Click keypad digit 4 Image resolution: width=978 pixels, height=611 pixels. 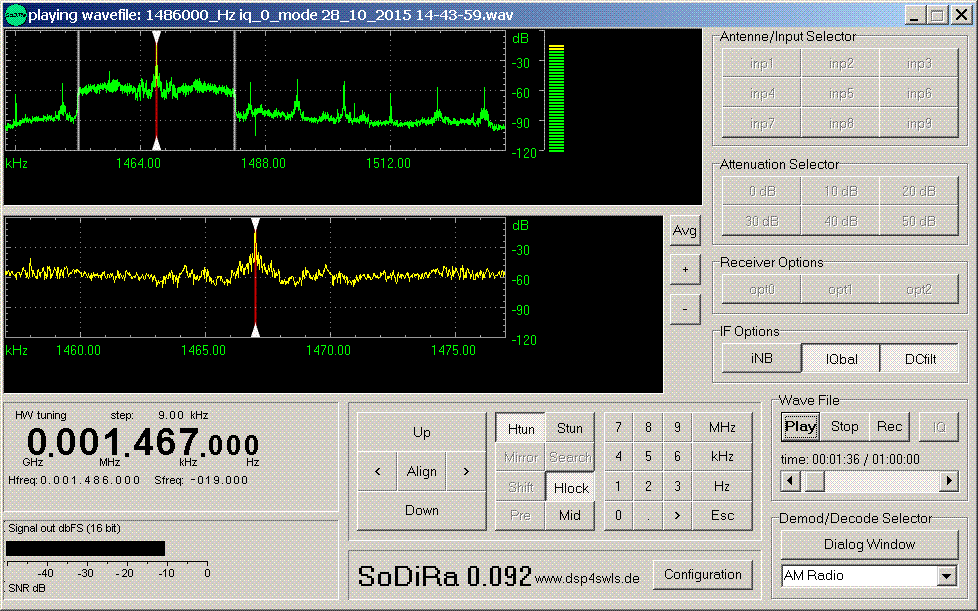[x=618, y=457]
